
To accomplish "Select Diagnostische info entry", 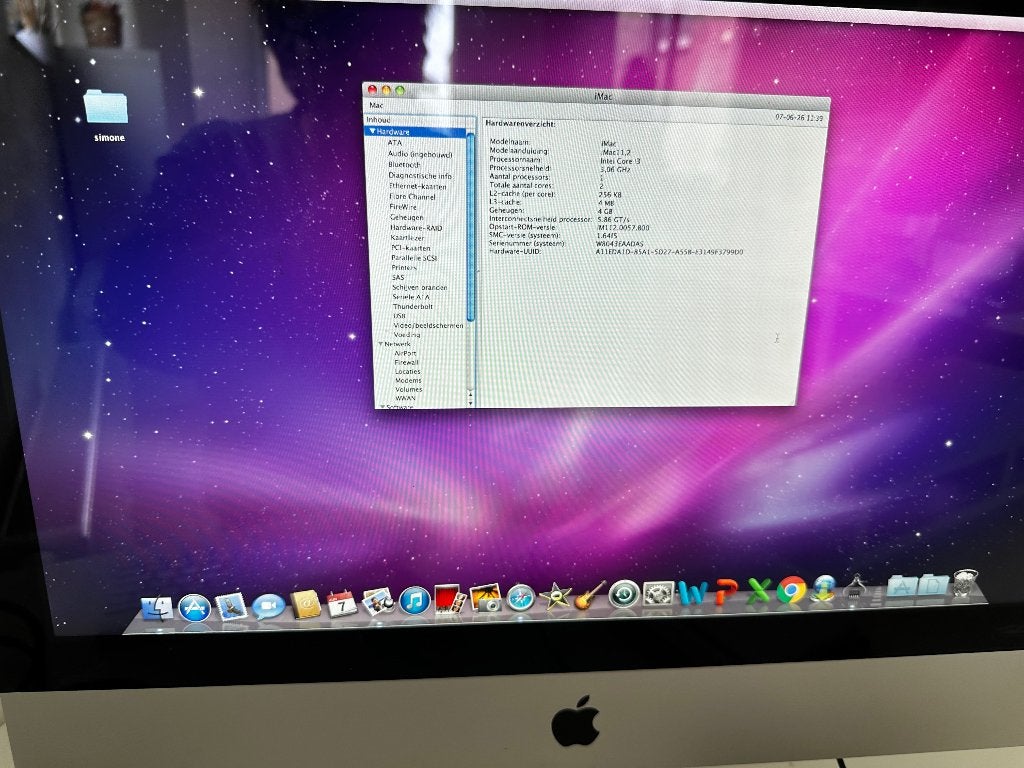I will click(x=420, y=176).
